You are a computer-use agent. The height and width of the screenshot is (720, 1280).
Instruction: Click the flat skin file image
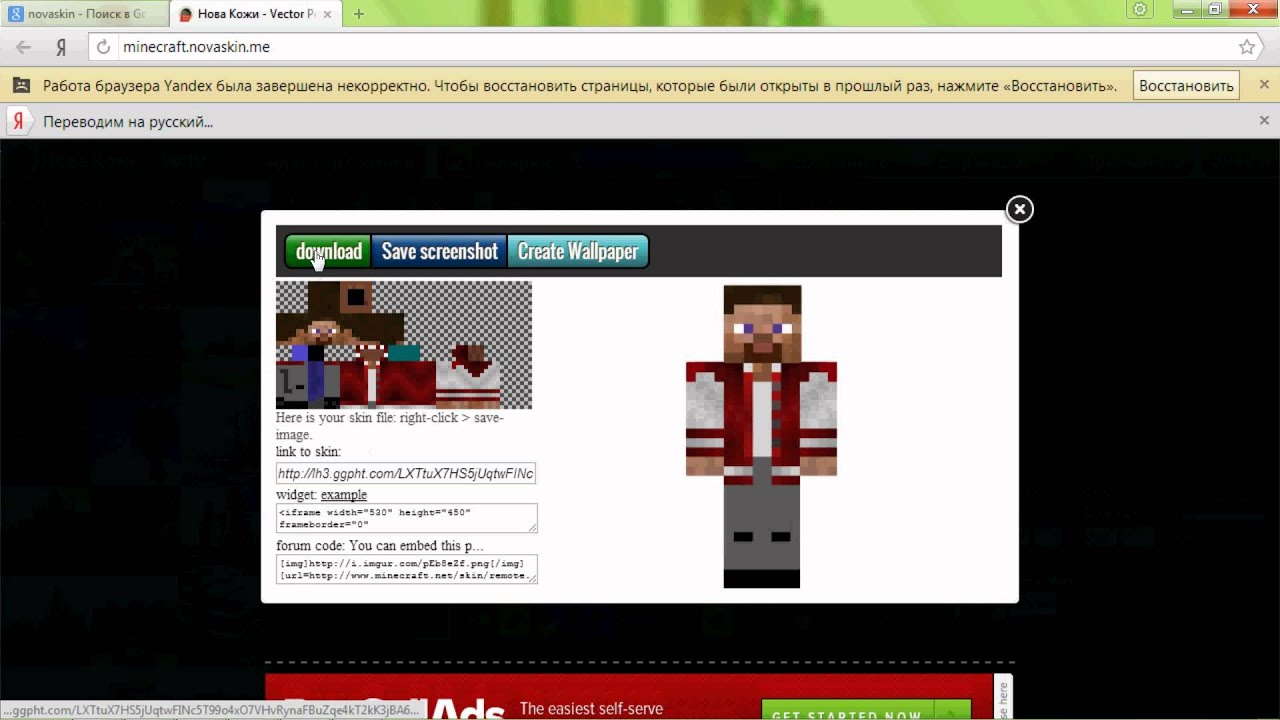404,345
